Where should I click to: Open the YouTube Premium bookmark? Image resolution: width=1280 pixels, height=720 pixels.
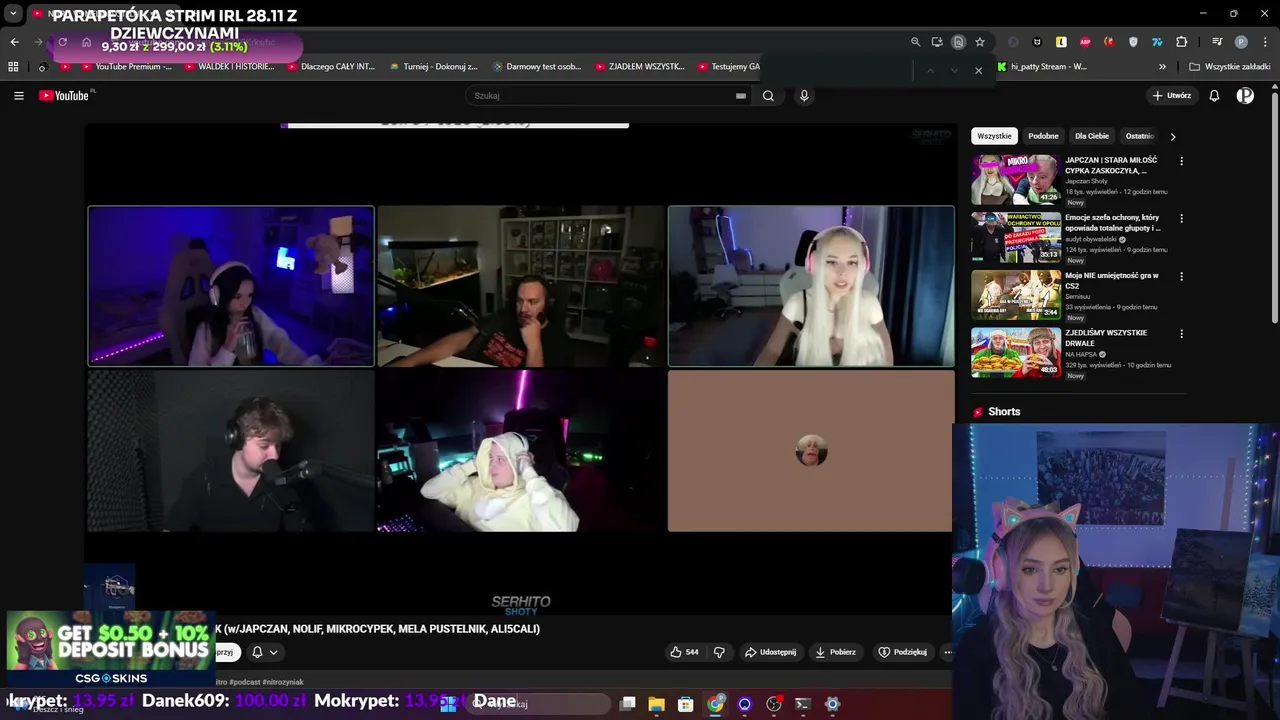coord(125,67)
